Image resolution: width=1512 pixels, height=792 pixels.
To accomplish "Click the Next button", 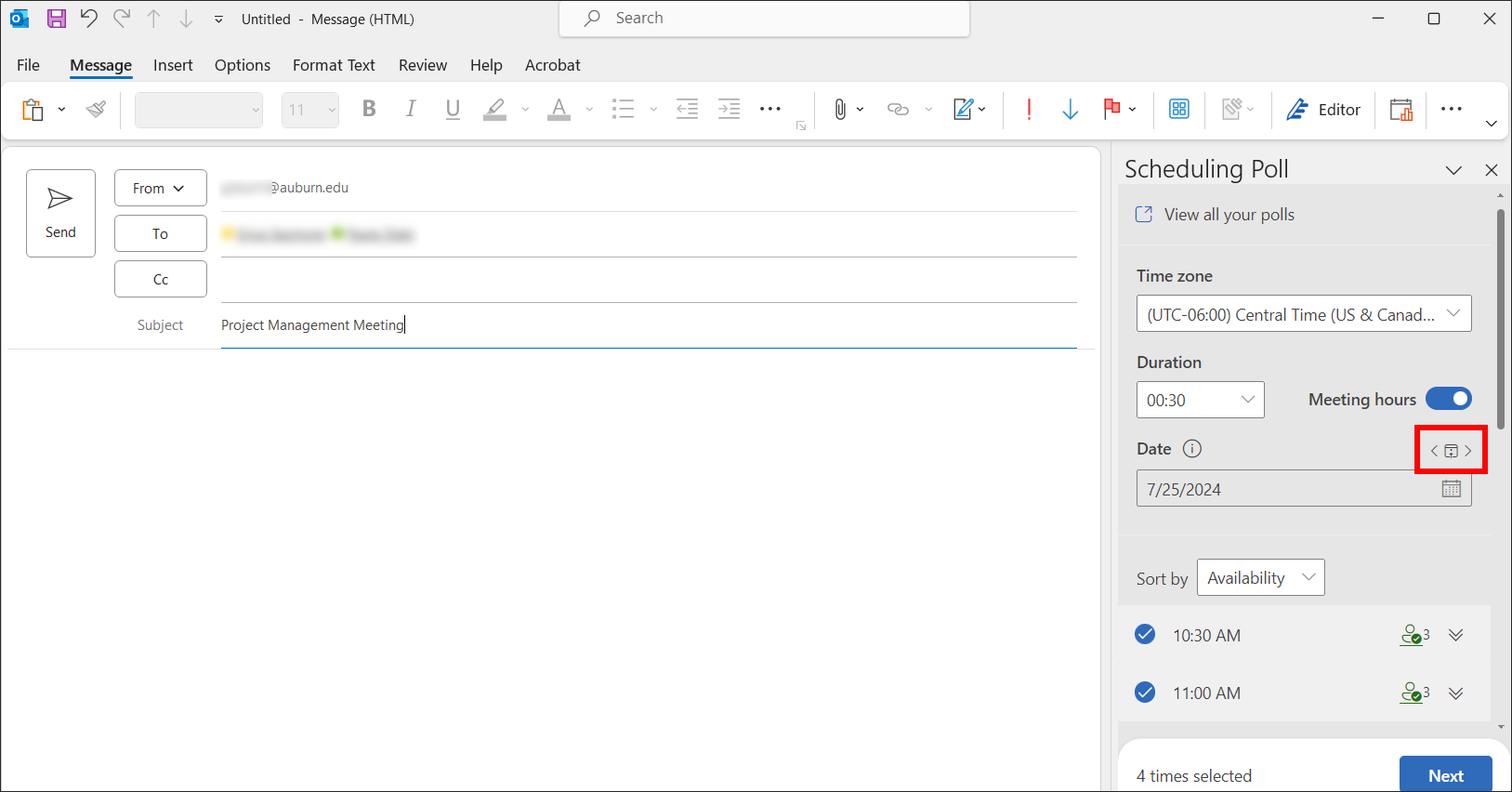I will 1445,775.
